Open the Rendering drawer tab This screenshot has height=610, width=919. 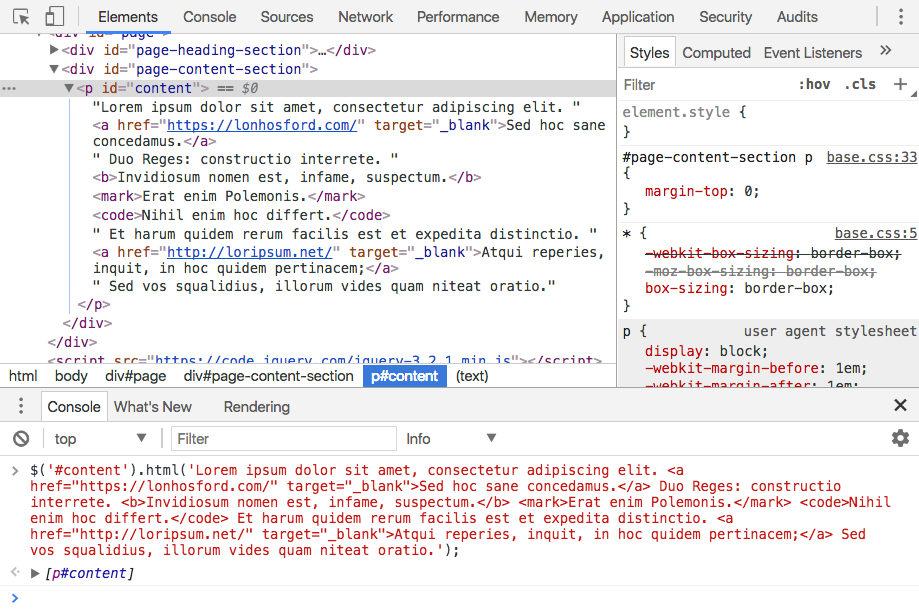[256, 407]
